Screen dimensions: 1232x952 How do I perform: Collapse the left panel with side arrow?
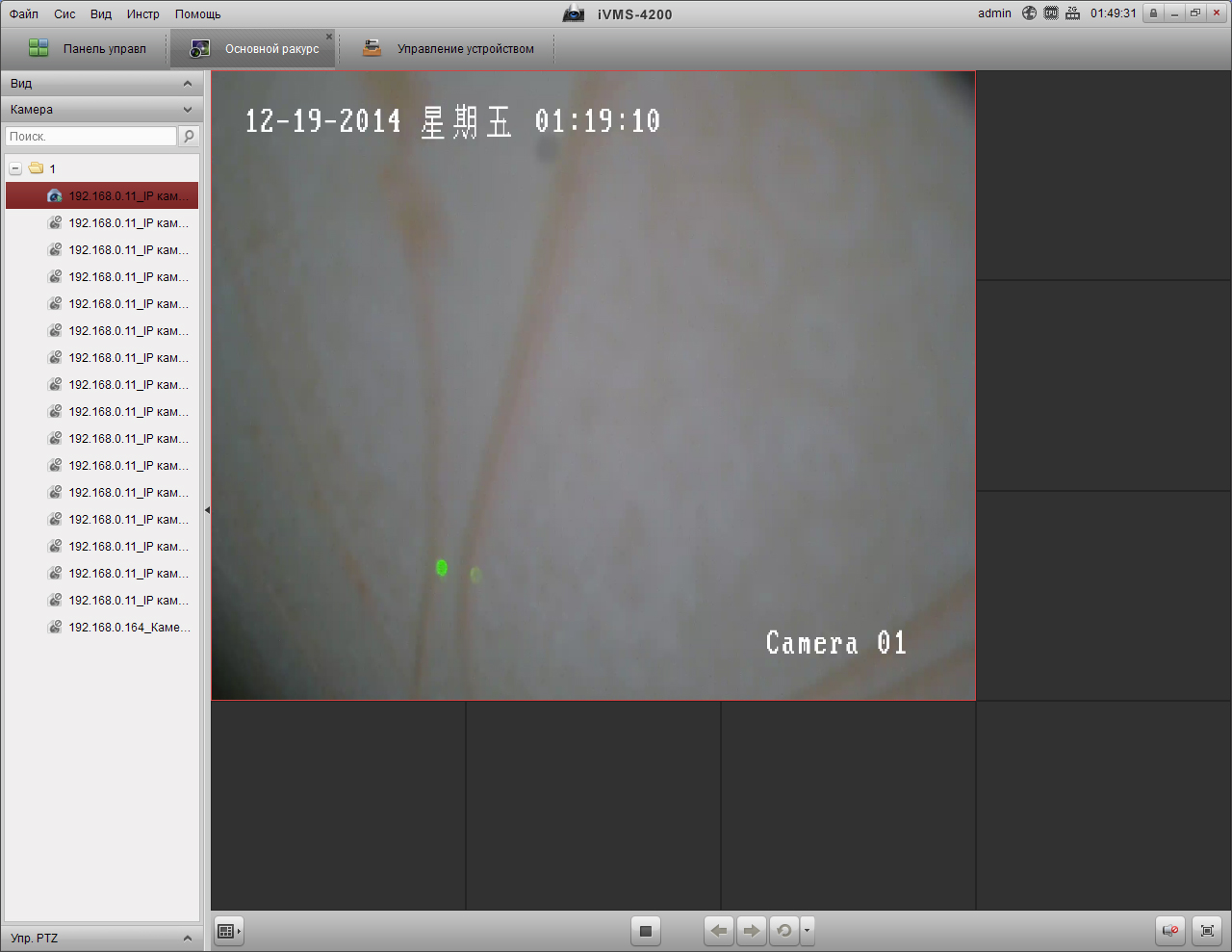[x=207, y=510]
